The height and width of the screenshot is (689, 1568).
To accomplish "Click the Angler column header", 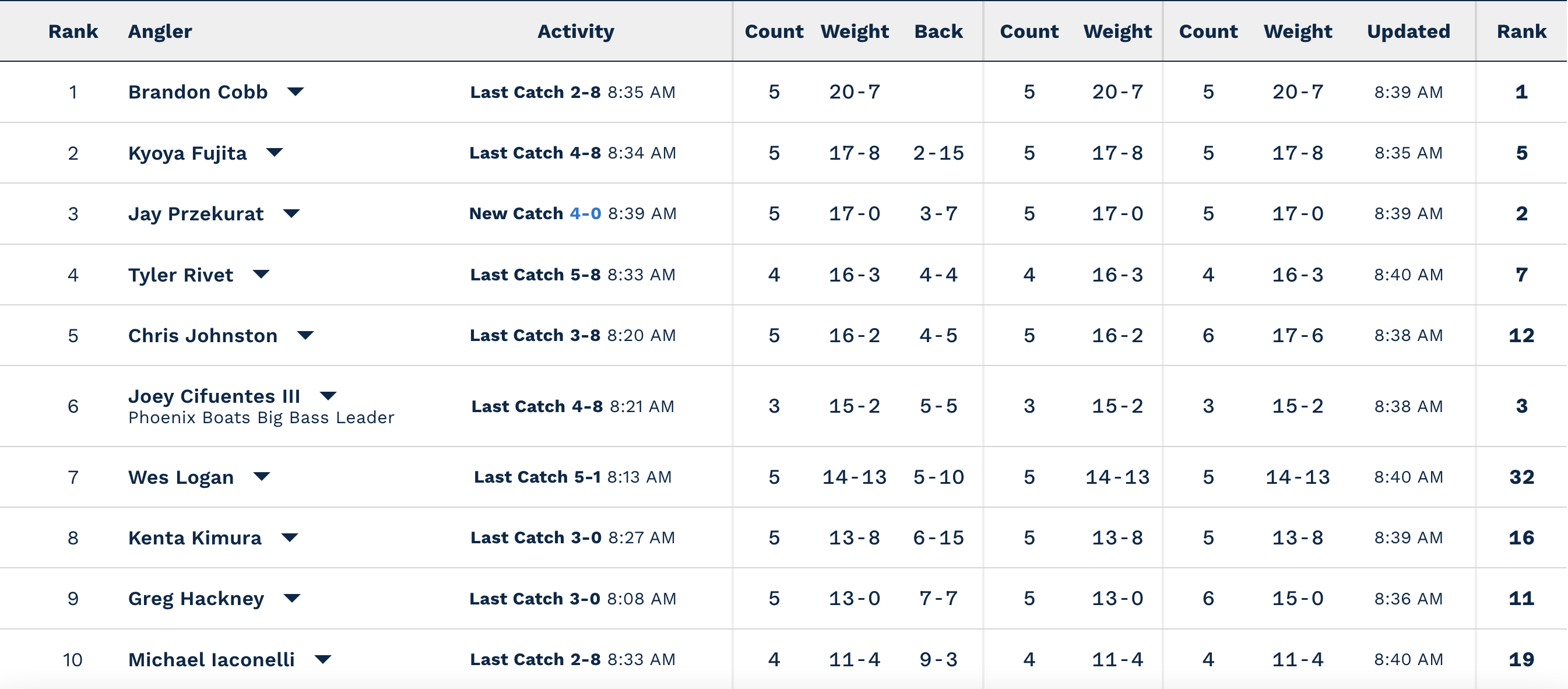I will click(160, 31).
